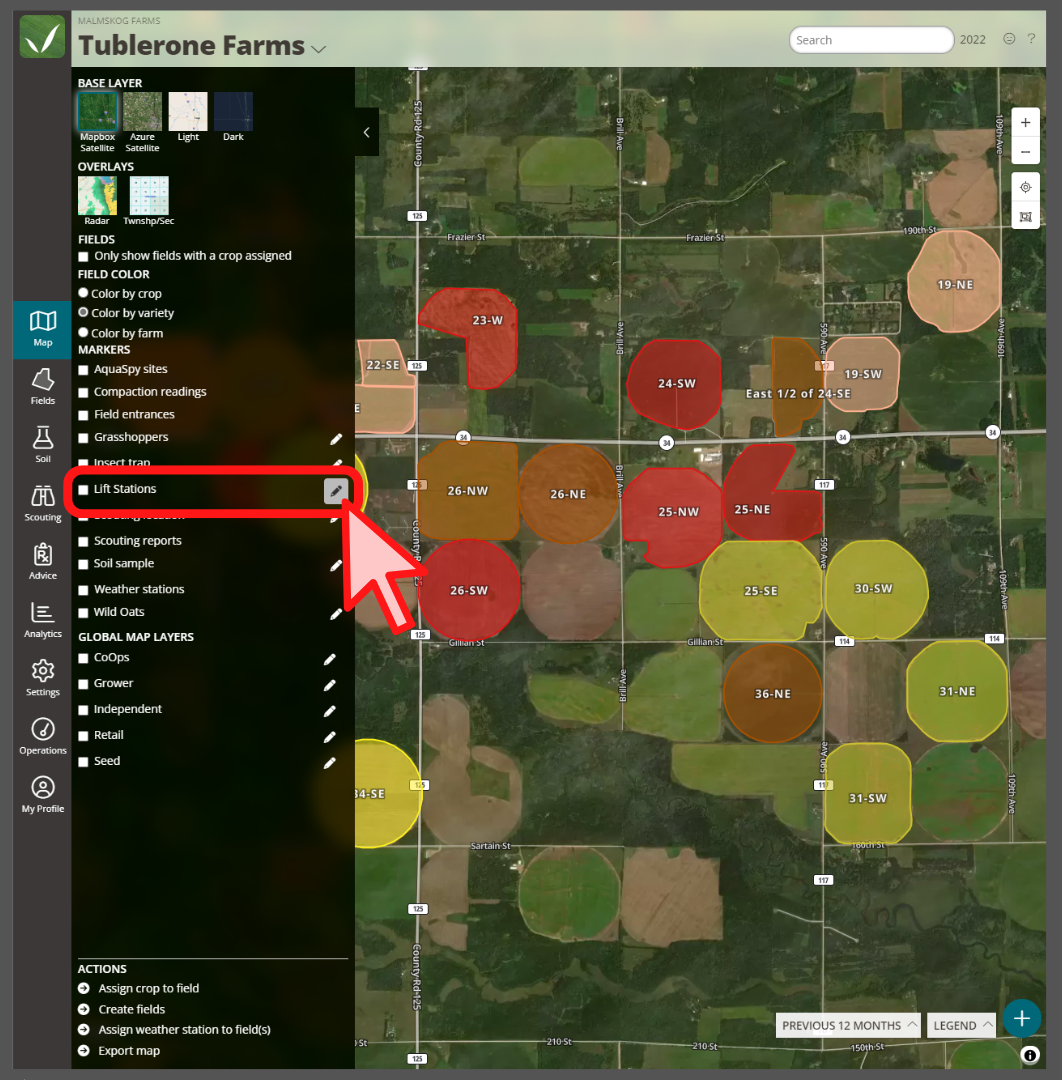This screenshot has width=1062, height=1080.
Task: Edit the Grower global map layer
Action: tap(330, 685)
